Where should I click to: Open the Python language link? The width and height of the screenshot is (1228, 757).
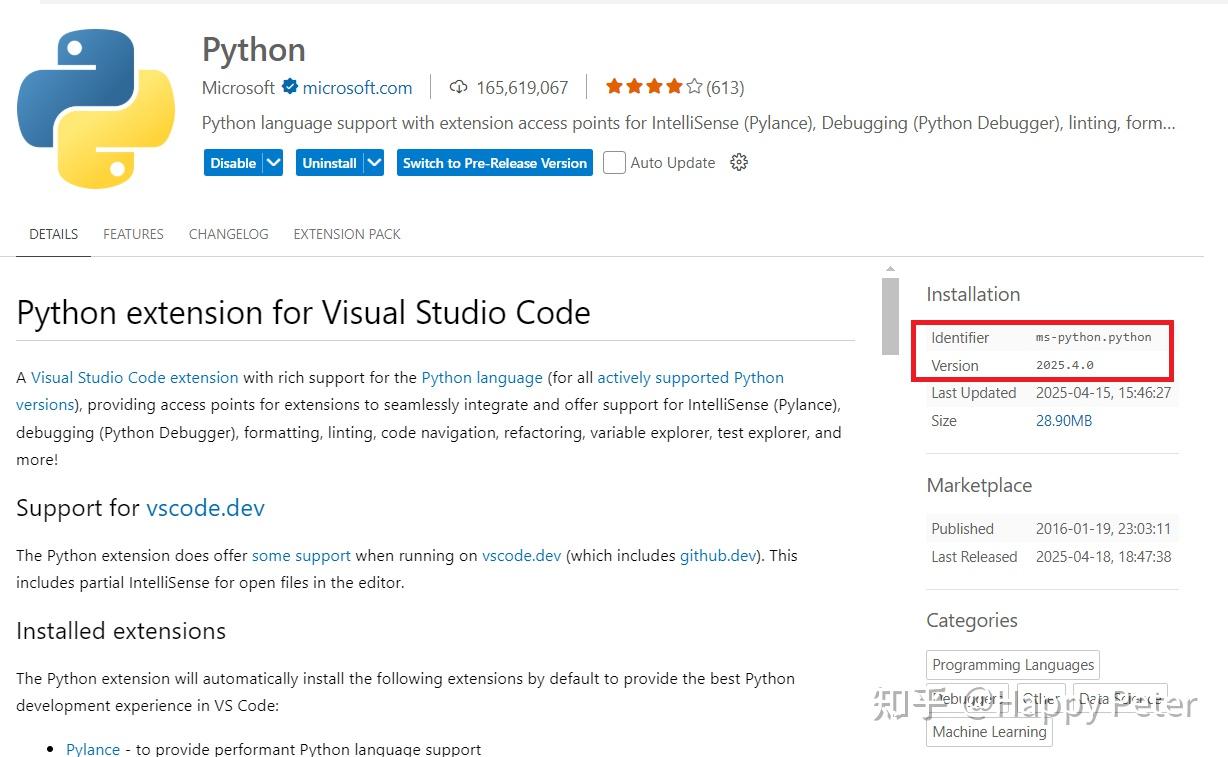click(482, 378)
